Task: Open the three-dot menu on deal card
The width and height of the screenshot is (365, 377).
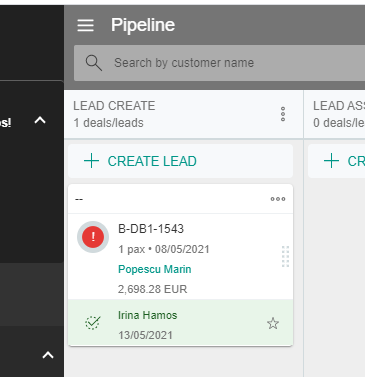Action: coord(278,199)
